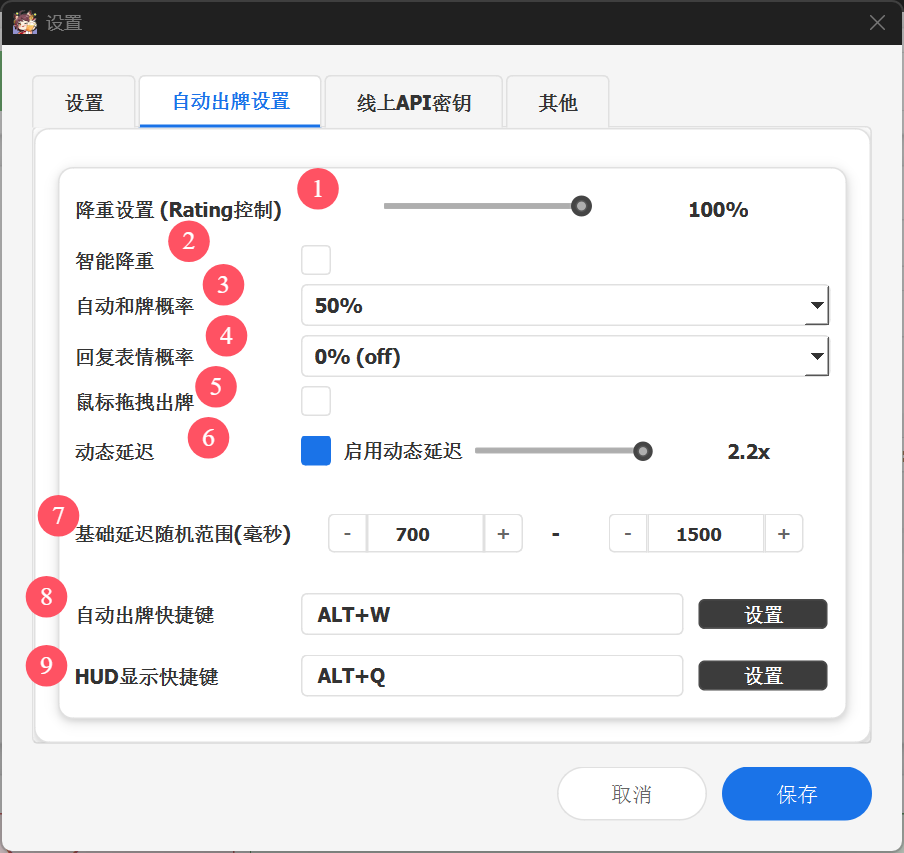Click badge 9 beside HUD显示快捷键

[46, 665]
